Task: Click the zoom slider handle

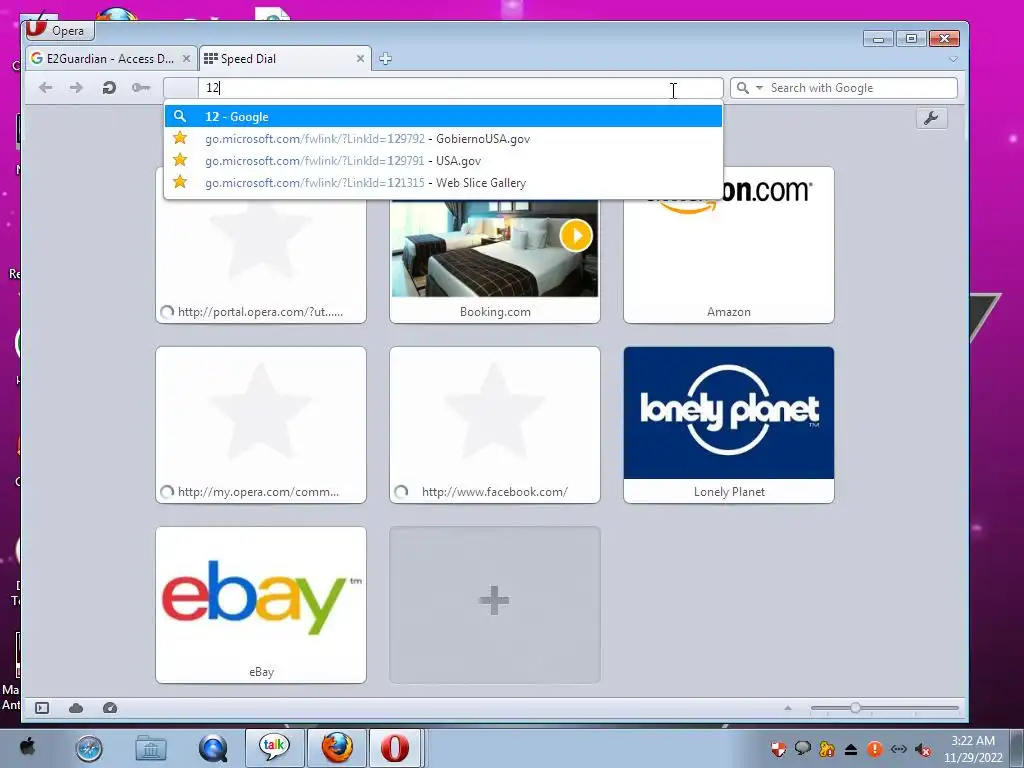Action: tap(855, 708)
